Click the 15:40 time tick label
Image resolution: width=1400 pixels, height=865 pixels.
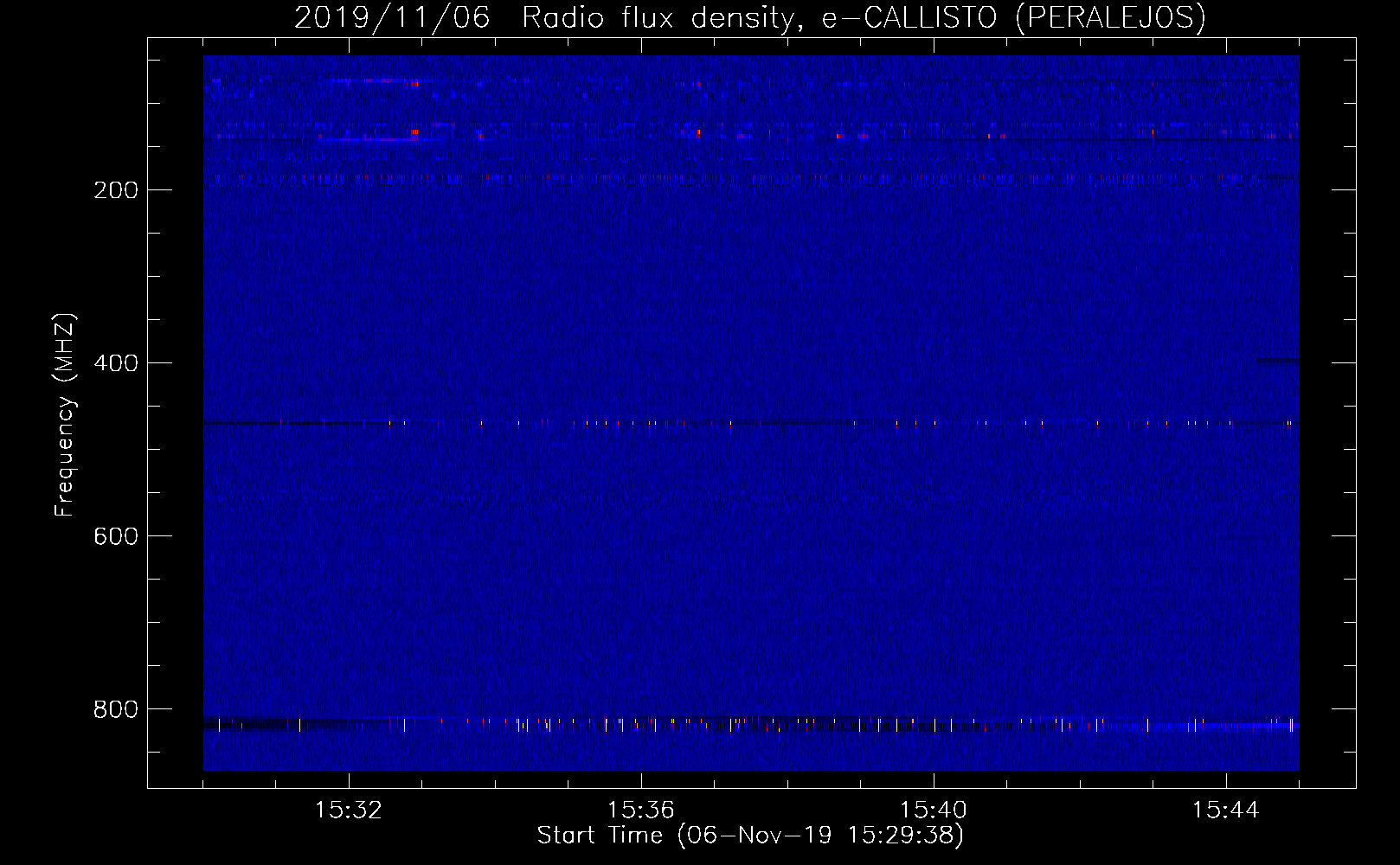coord(934,811)
